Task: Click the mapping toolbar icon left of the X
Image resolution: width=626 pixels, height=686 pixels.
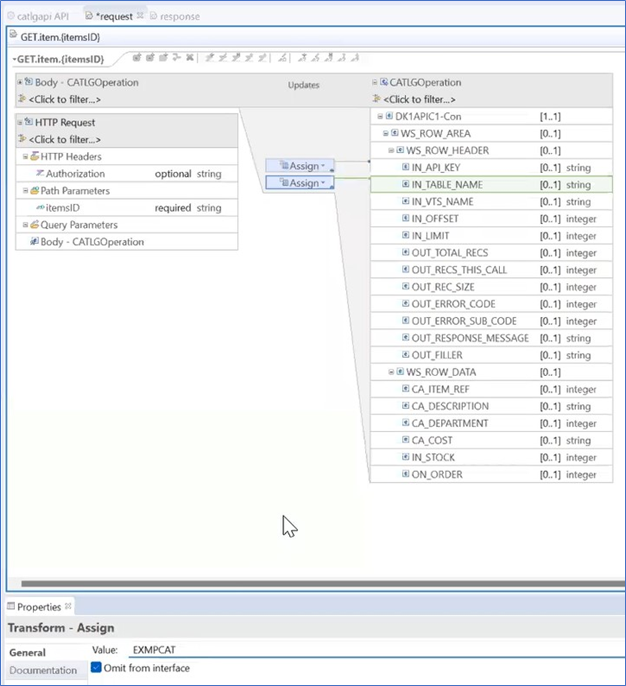Action: pyautogui.click(x=176, y=57)
